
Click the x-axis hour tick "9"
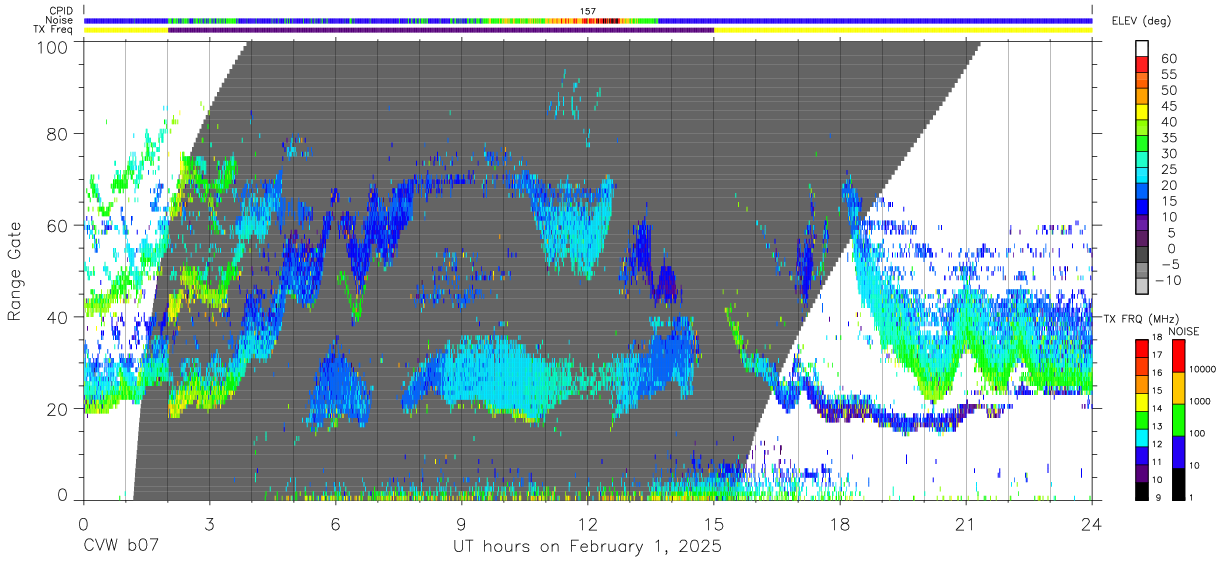[461, 524]
